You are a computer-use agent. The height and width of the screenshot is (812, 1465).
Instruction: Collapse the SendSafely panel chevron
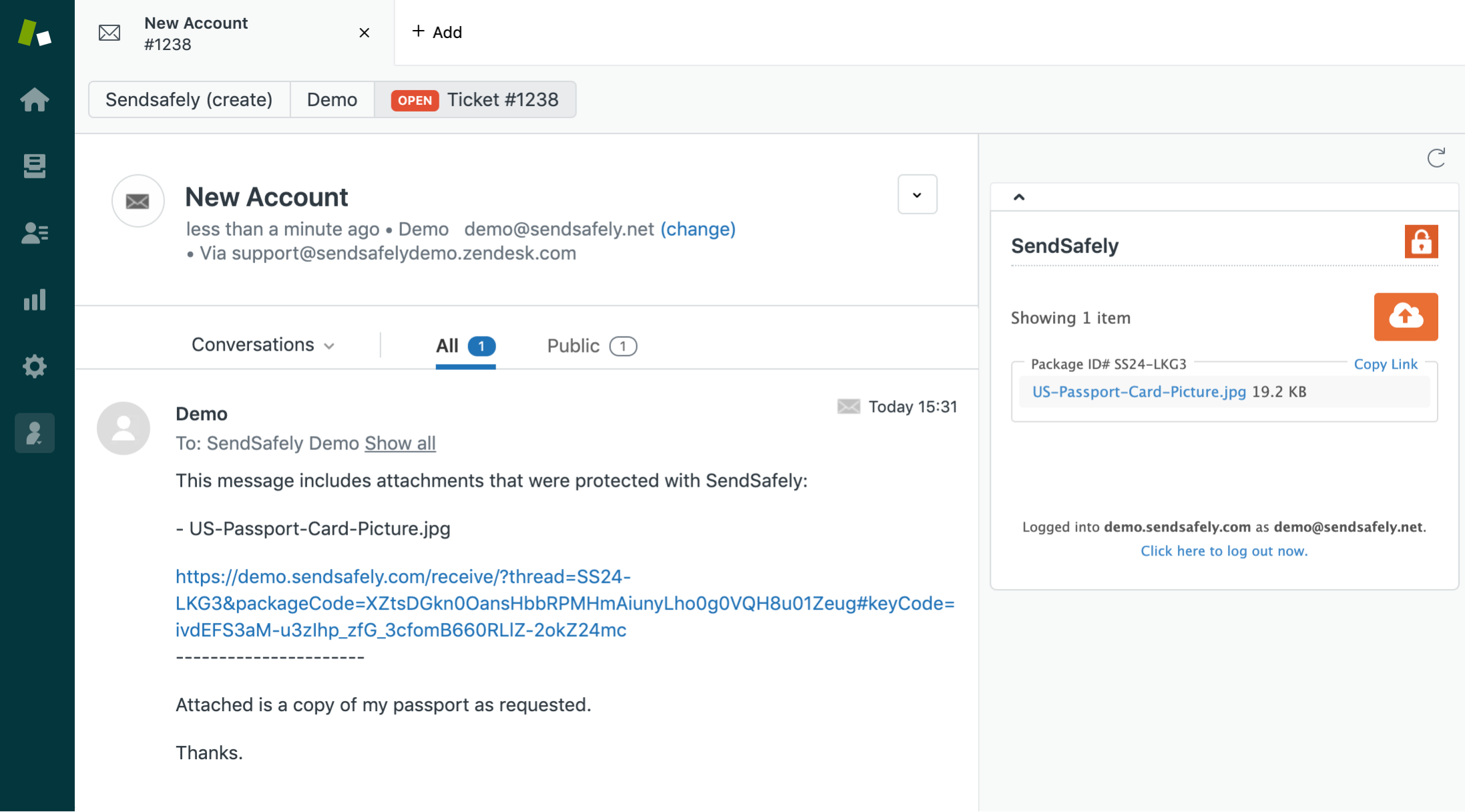coord(1018,197)
